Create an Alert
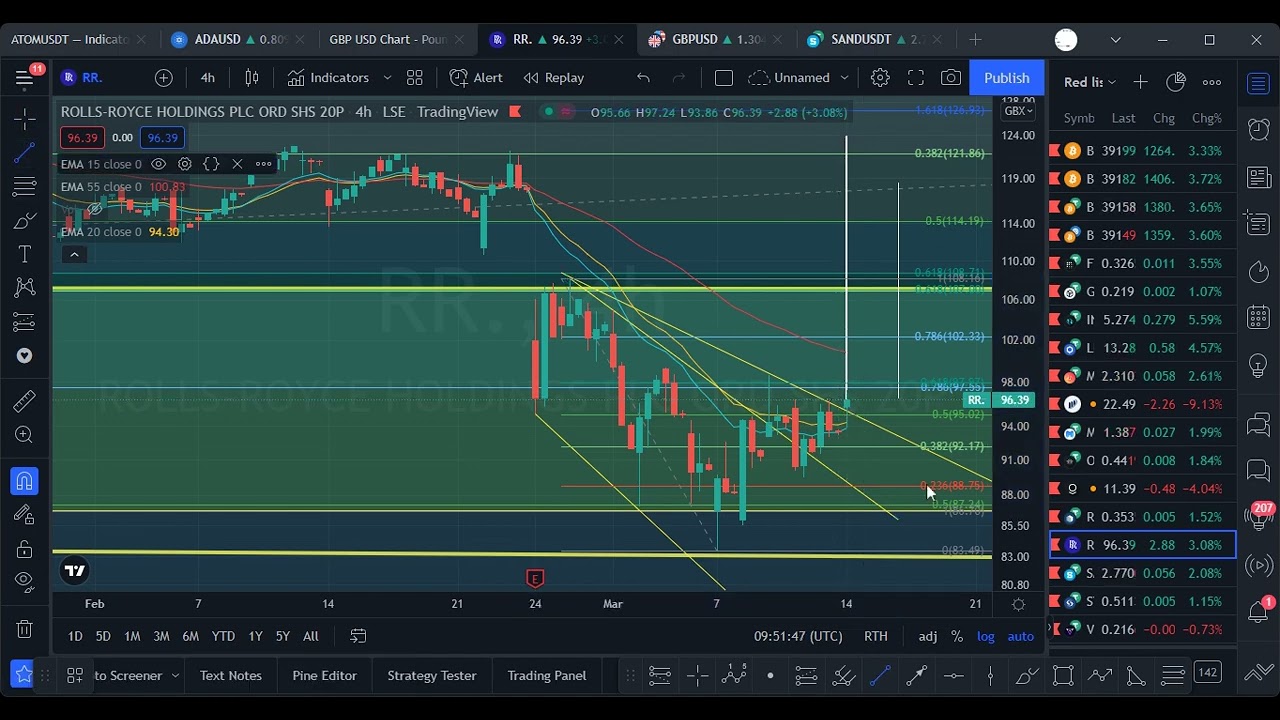 pyautogui.click(x=476, y=77)
